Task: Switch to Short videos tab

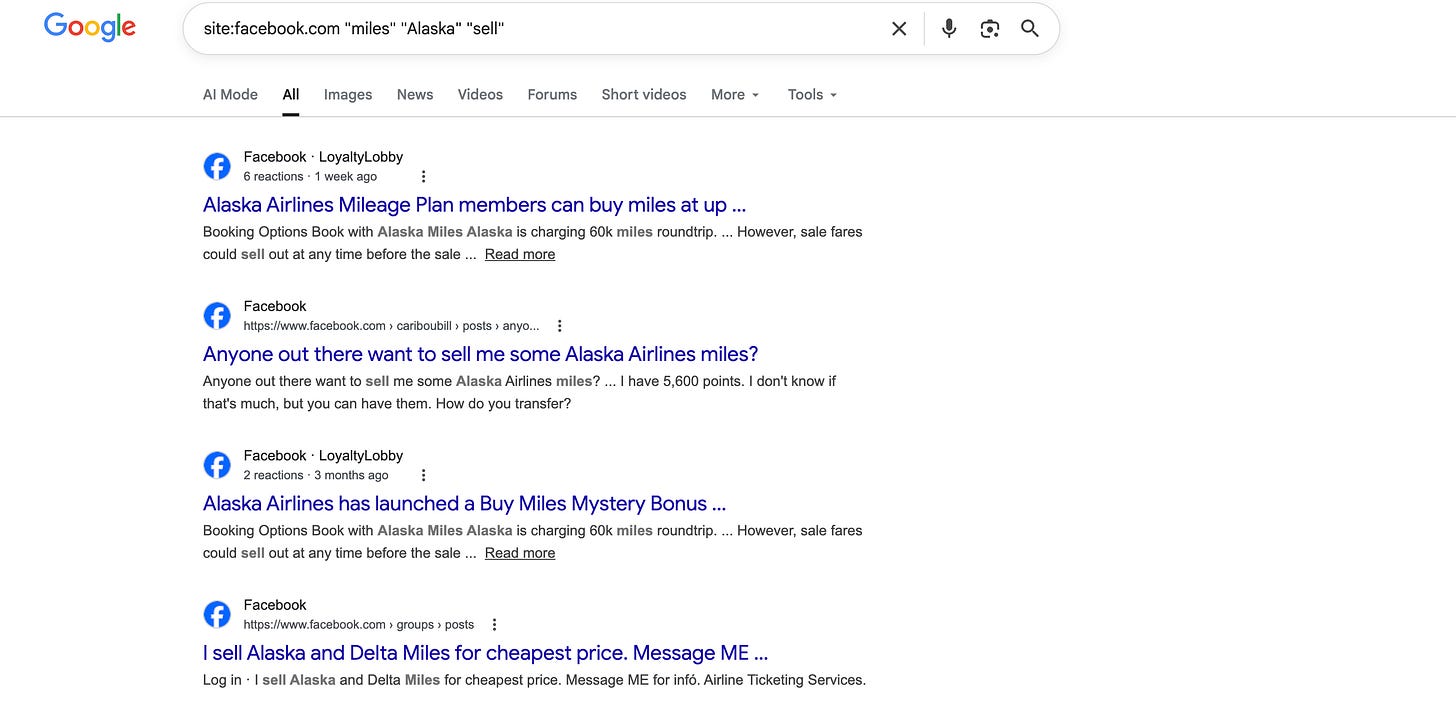Action: (x=644, y=95)
